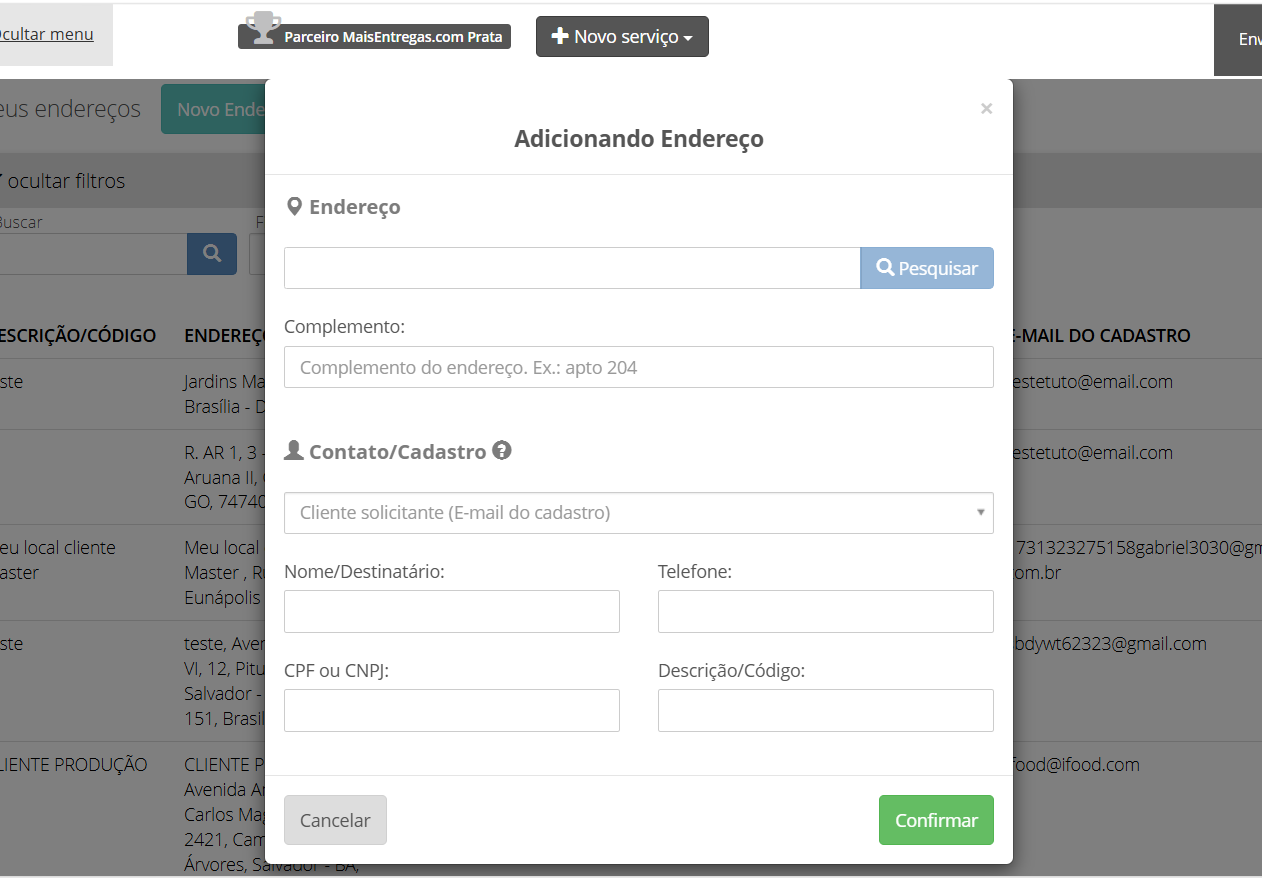The width and height of the screenshot is (1262, 878).
Task: Click the ifood.com email cell
Action: 1075,764
